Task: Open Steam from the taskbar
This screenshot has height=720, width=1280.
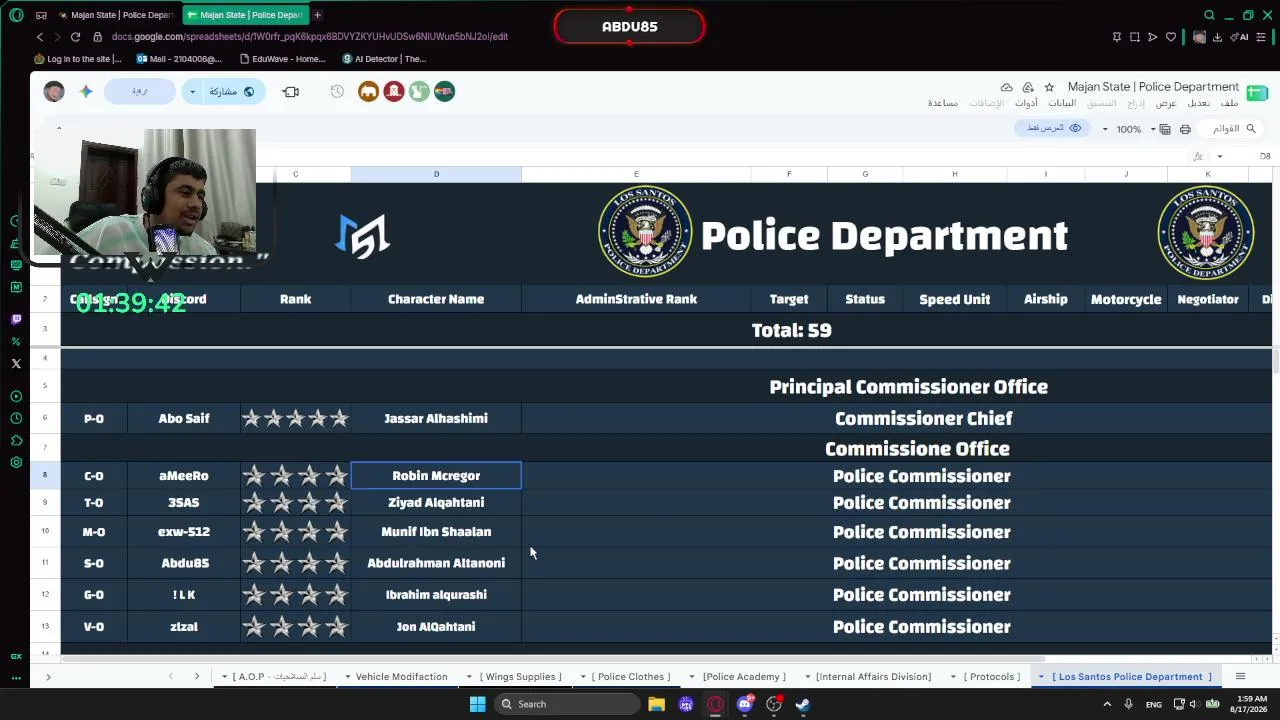Action: pos(802,704)
